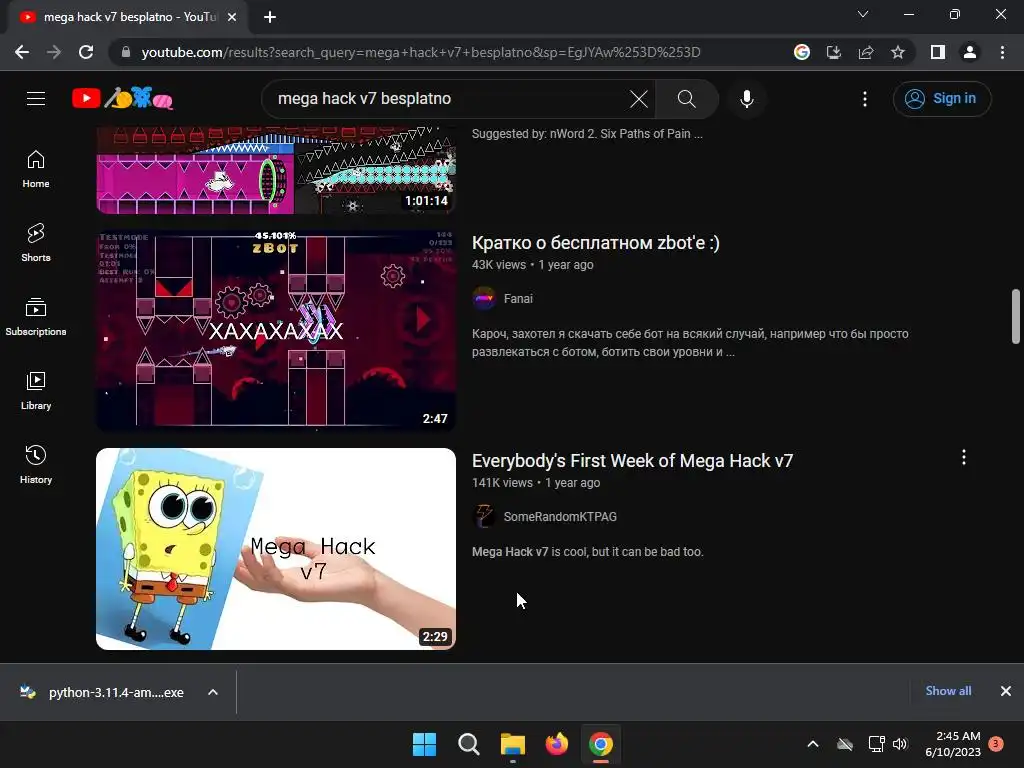The width and height of the screenshot is (1024, 768).
Task: Open YouTube settings three-dot menu
Action: [865, 99]
